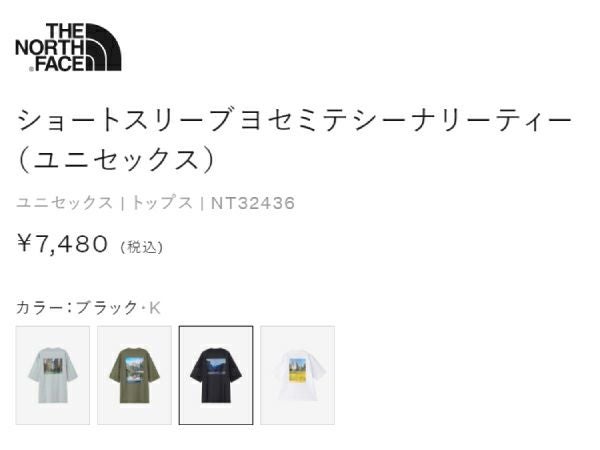The height and width of the screenshot is (450, 600).
Task: Click the ¥7,480 price text
Action: click(x=62, y=244)
